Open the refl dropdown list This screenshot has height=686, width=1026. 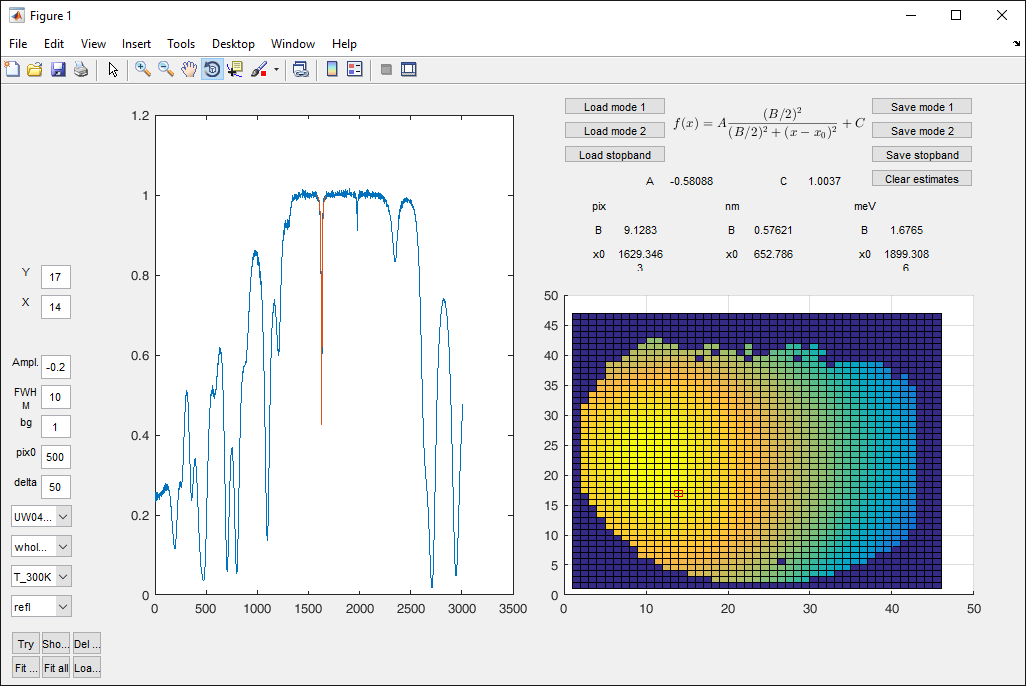point(64,606)
